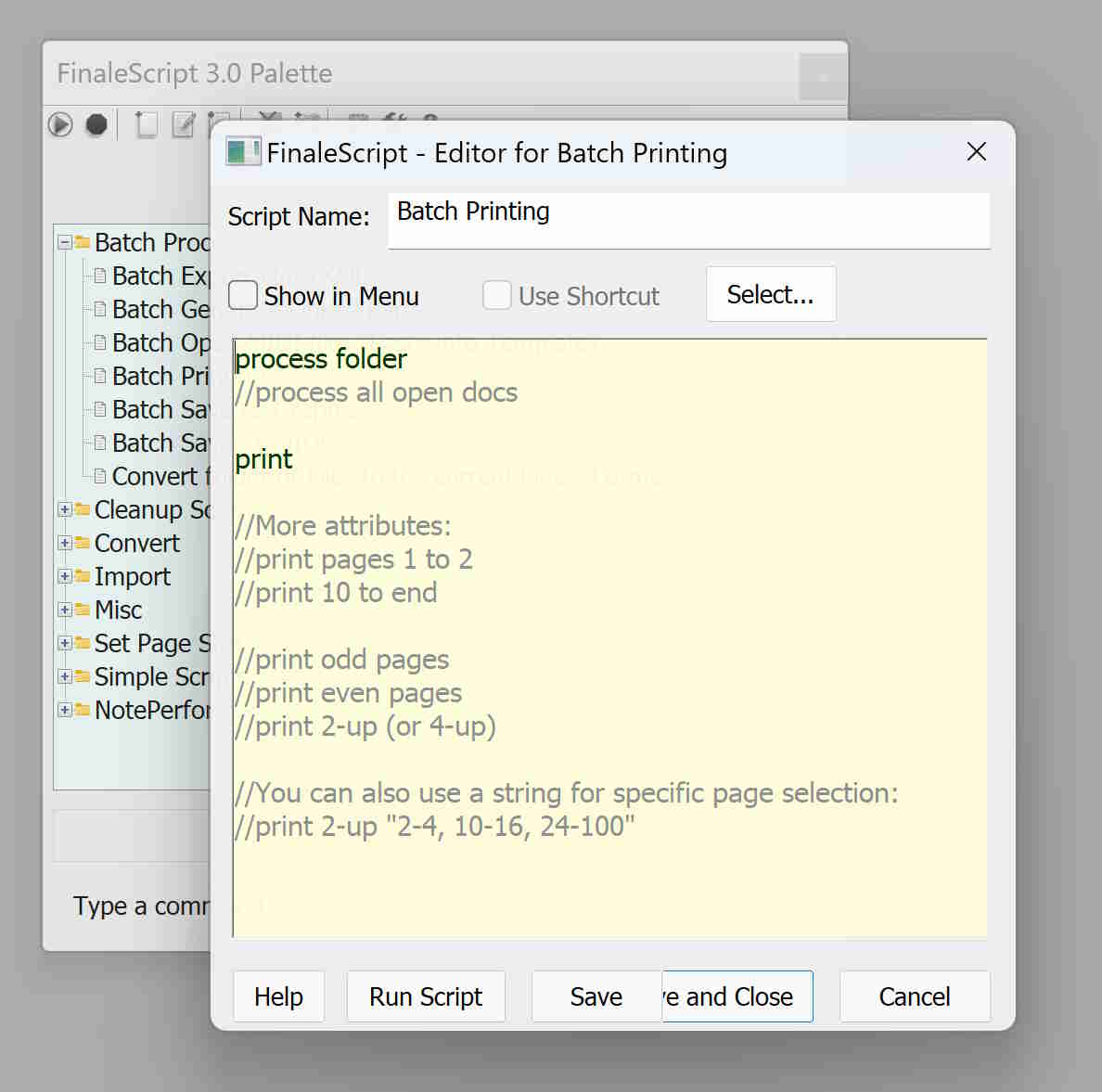Screen dimensions: 1102x1092
Task: Click the Play script icon in palette
Action: click(60, 124)
